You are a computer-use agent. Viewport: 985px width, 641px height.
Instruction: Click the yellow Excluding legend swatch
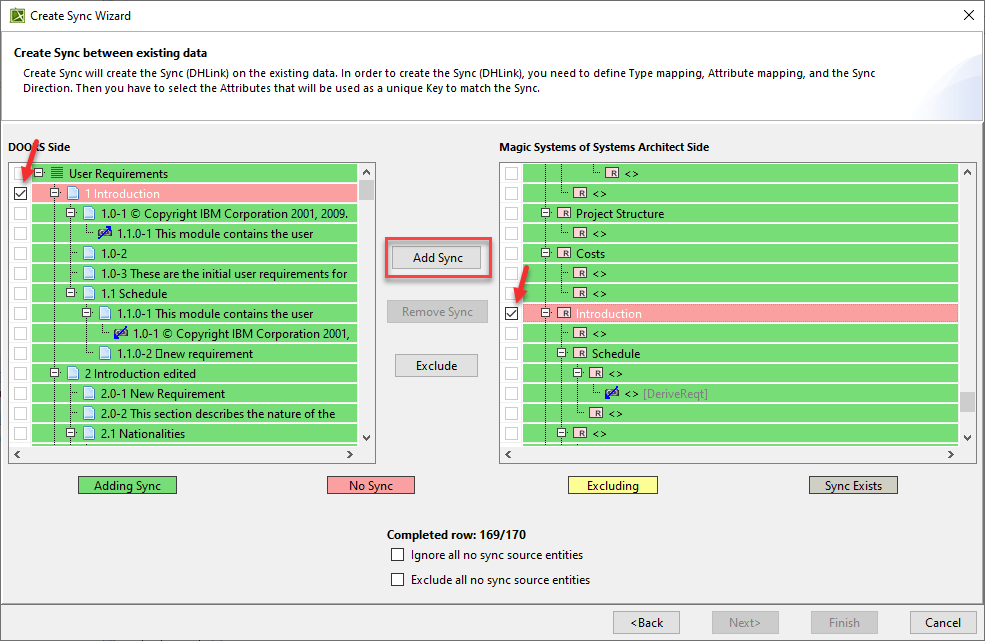pyautogui.click(x=612, y=486)
